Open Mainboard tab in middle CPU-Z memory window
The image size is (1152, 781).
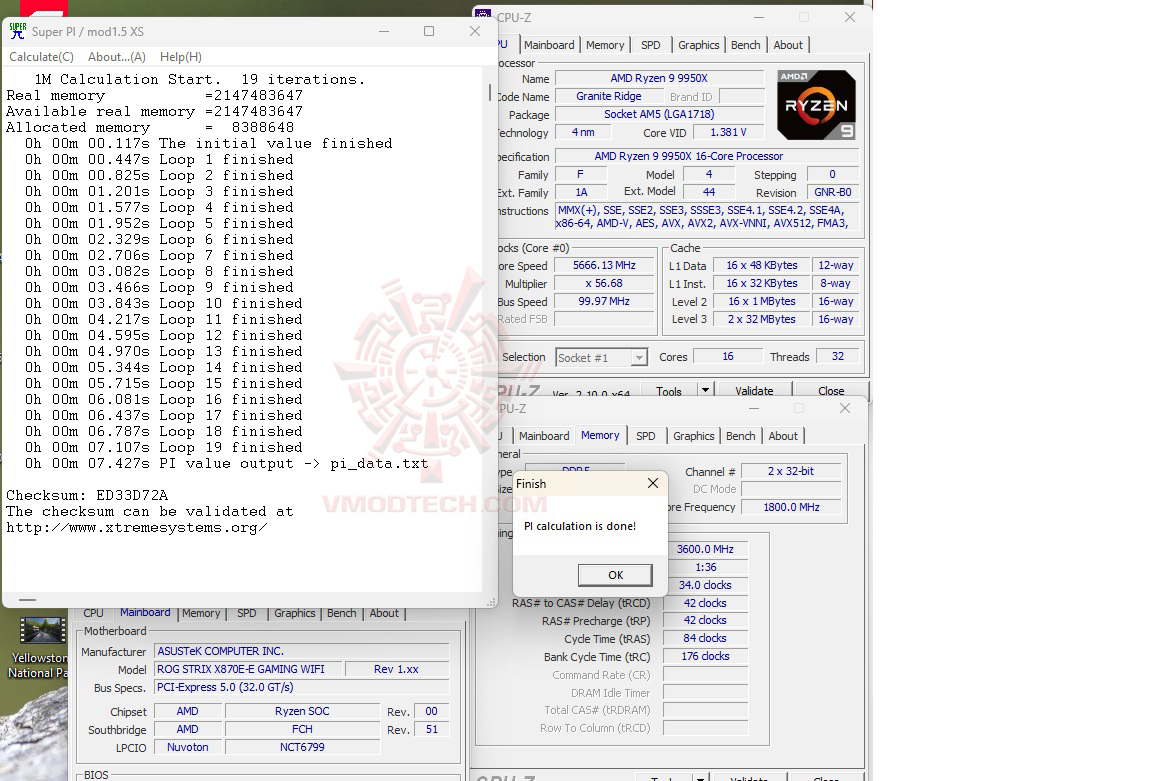pyautogui.click(x=544, y=436)
